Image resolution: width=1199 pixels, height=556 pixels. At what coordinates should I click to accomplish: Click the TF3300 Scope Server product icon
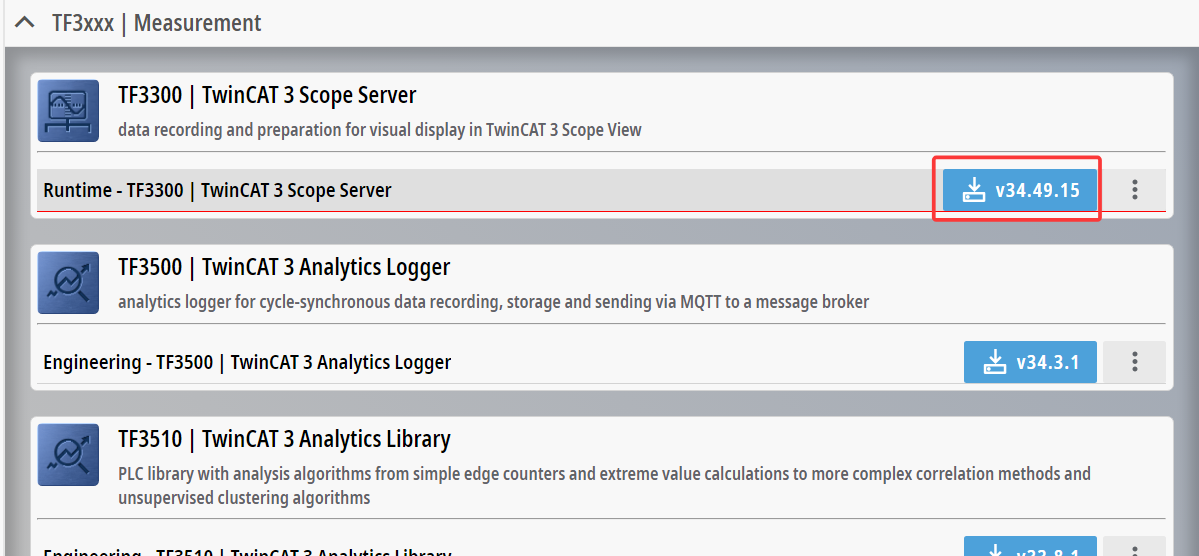pos(68,110)
